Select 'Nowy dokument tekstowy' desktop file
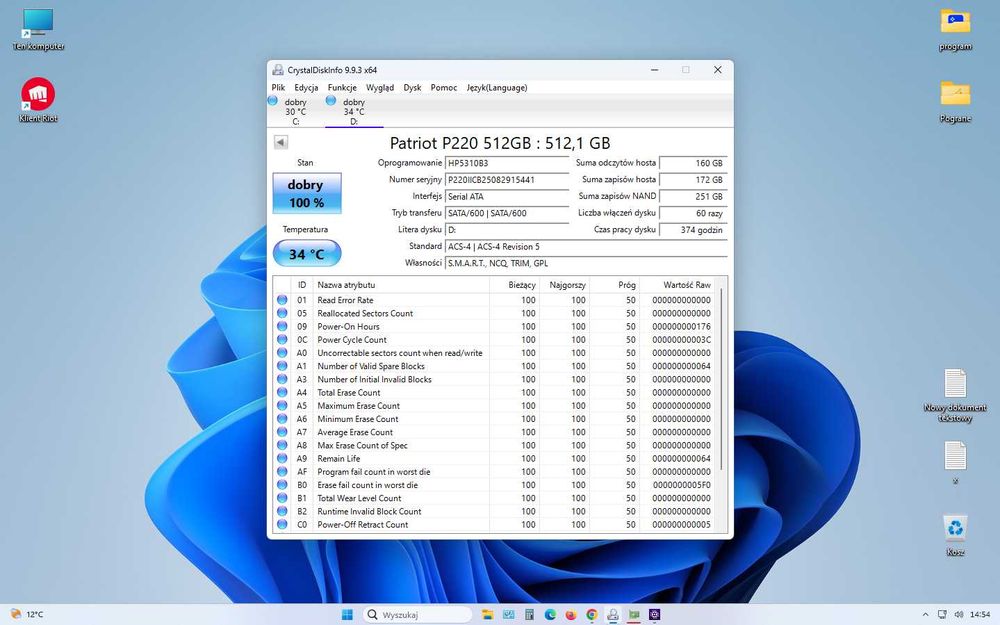The height and width of the screenshot is (625, 1000). [955, 395]
